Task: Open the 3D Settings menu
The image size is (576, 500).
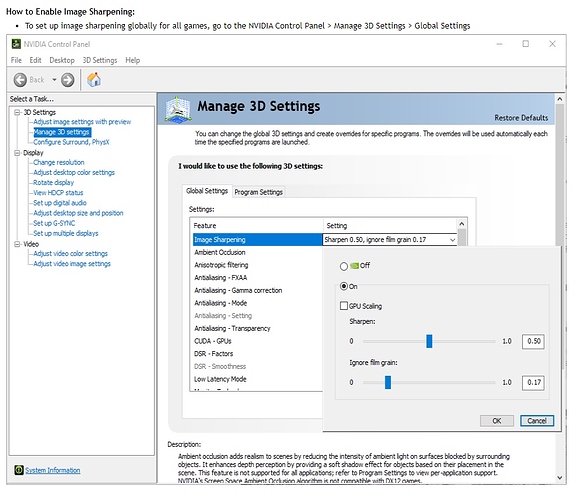Action: pyautogui.click(x=100, y=60)
